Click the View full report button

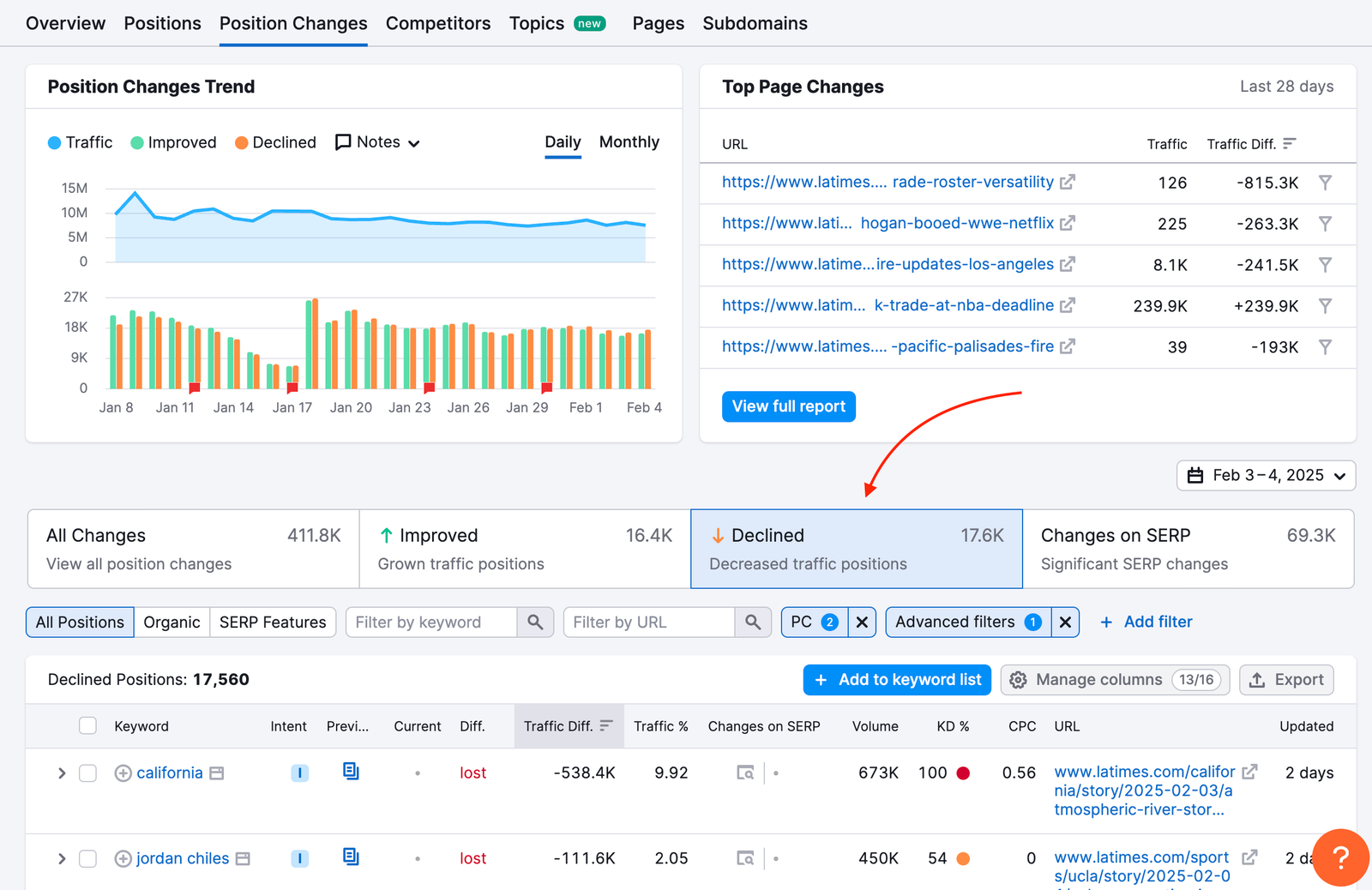pyautogui.click(x=788, y=406)
